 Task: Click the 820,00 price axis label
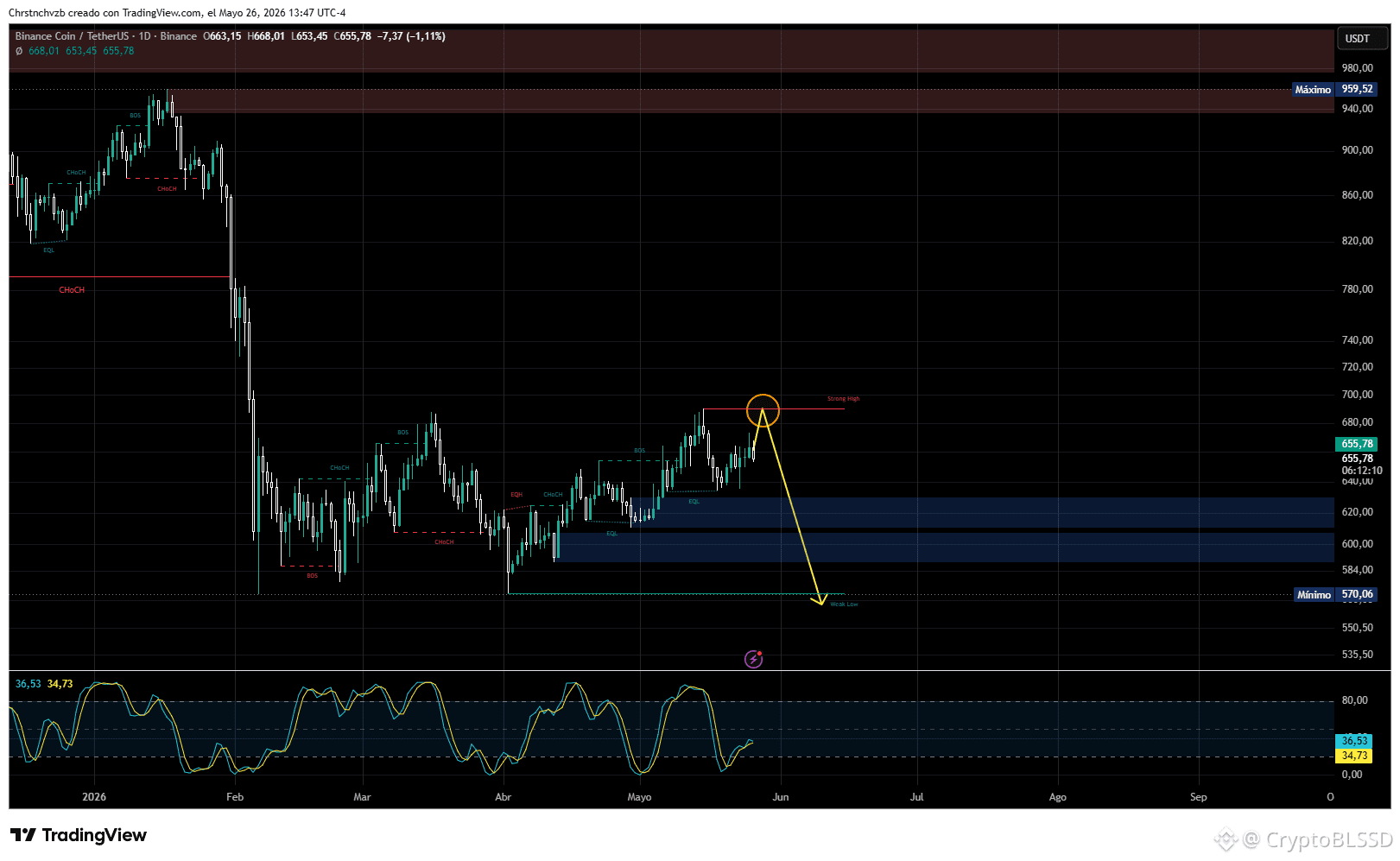tap(1357, 241)
